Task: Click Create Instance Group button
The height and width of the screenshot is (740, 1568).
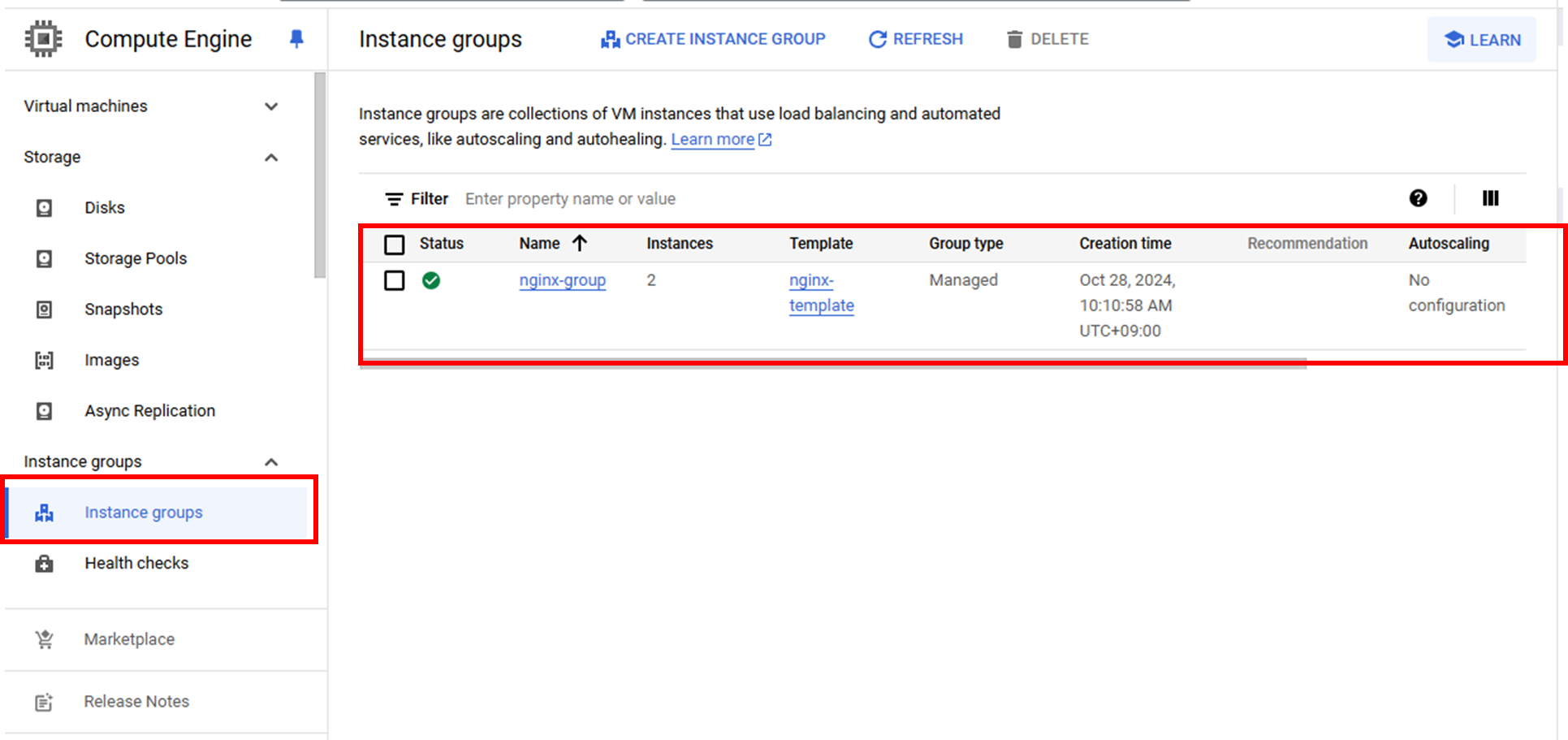Action: (713, 39)
